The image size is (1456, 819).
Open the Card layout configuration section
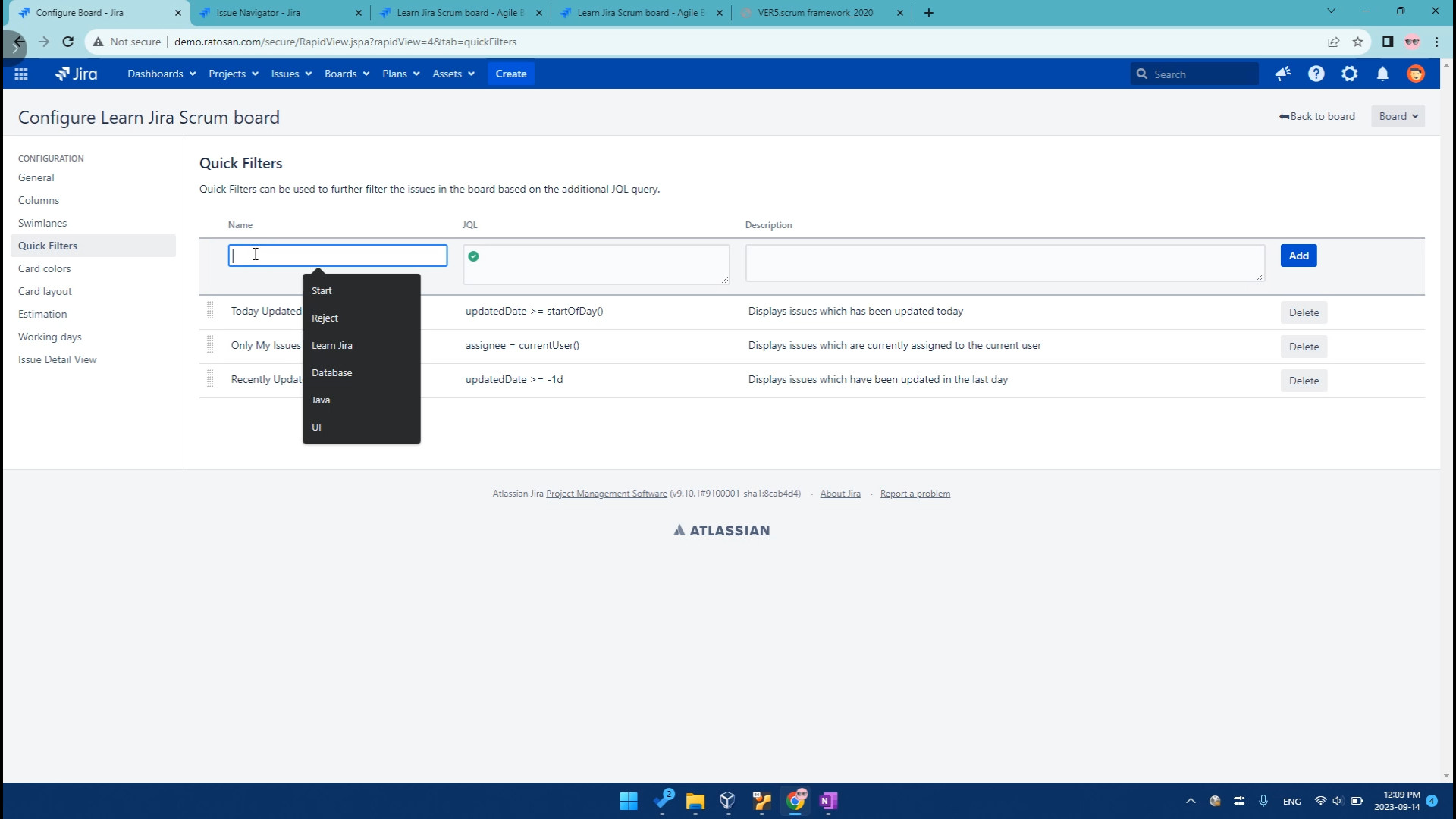(45, 291)
